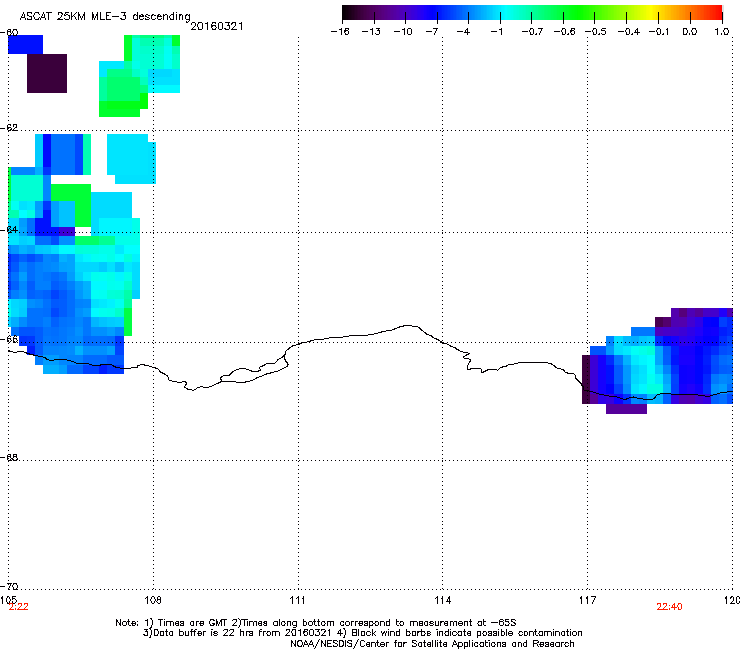This screenshot has width=740, height=650.
Task: Click the -0.4 value on the color scale
Action: pyautogui.click(x=628, y=32)
